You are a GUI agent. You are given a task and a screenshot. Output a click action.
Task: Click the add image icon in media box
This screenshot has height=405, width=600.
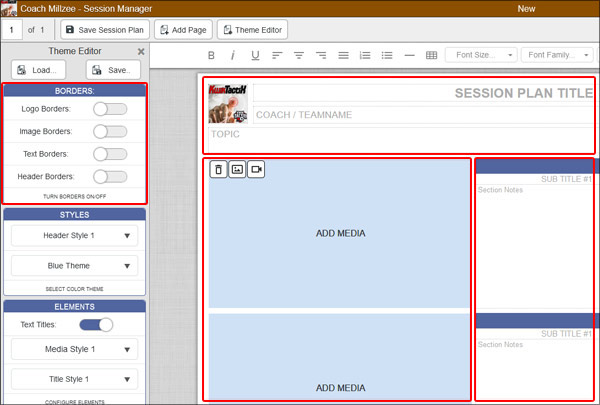[x=237, y=170]
